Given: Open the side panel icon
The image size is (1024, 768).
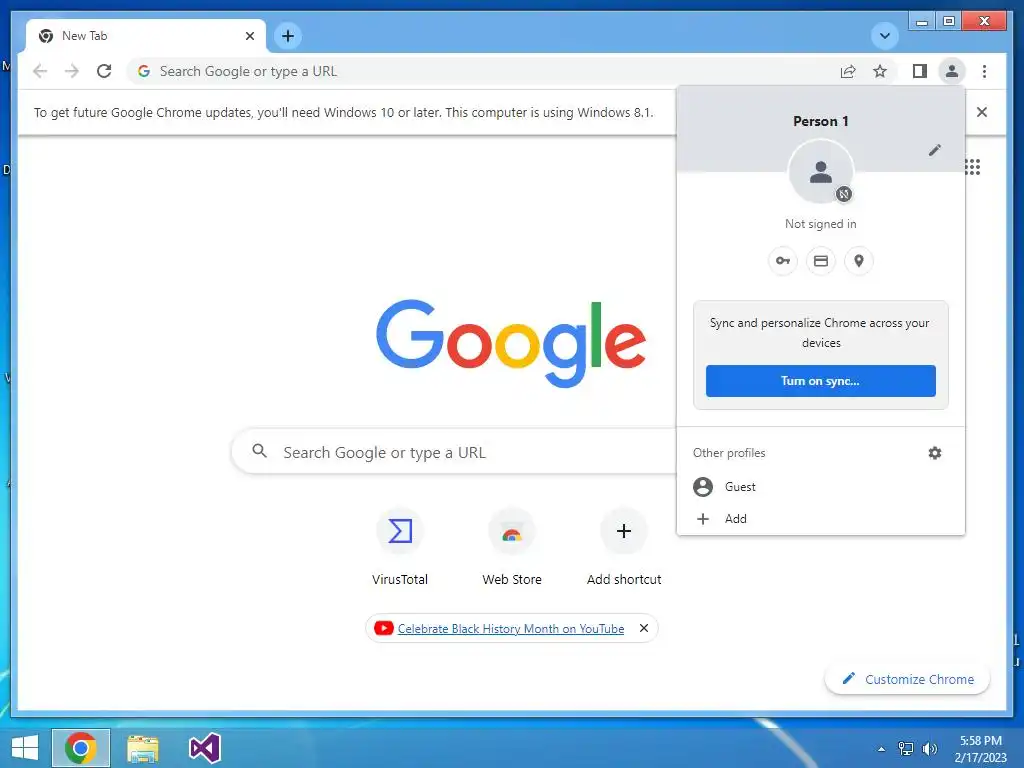Looking at the screenshot, I should point(920,71).
